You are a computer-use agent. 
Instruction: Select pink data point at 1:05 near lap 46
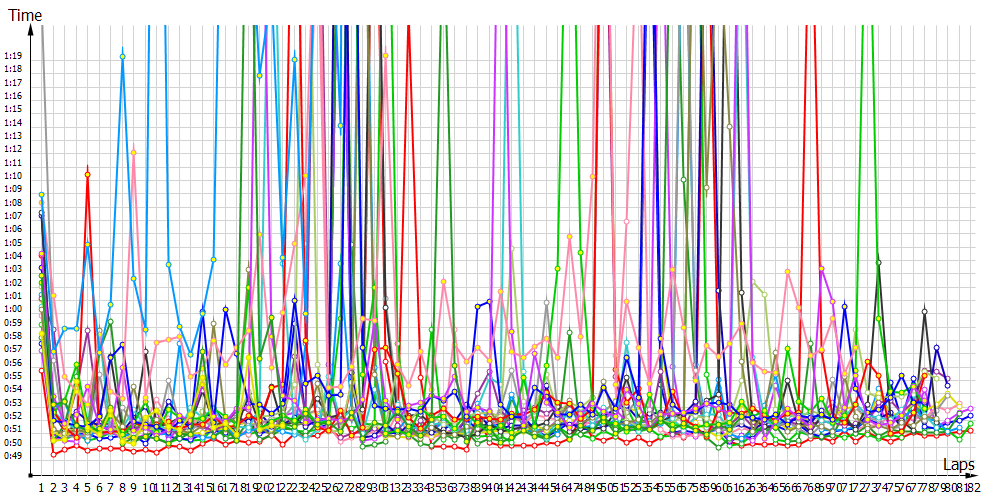[569, 237]
